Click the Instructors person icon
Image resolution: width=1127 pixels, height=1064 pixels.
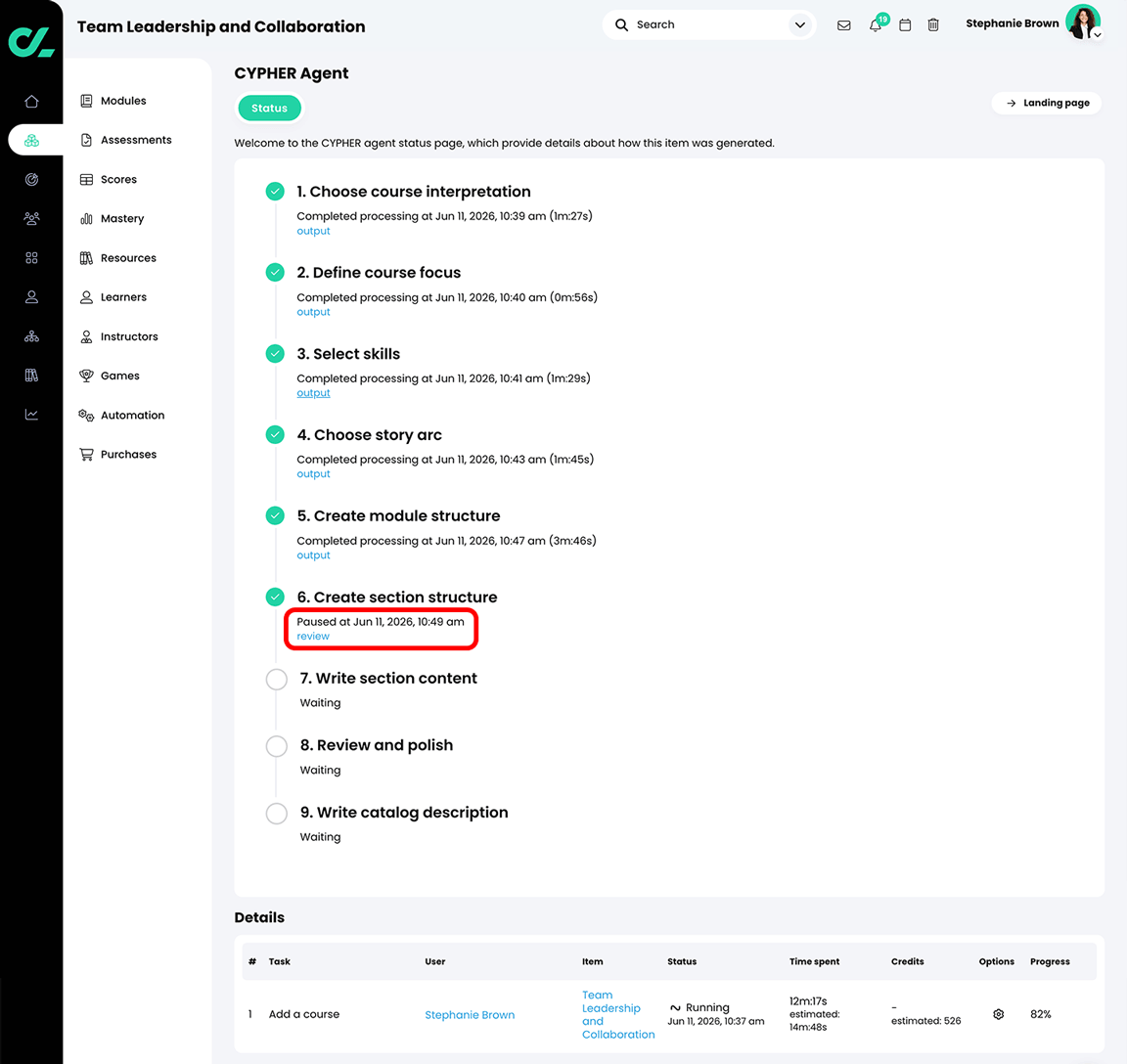(86, 336)
